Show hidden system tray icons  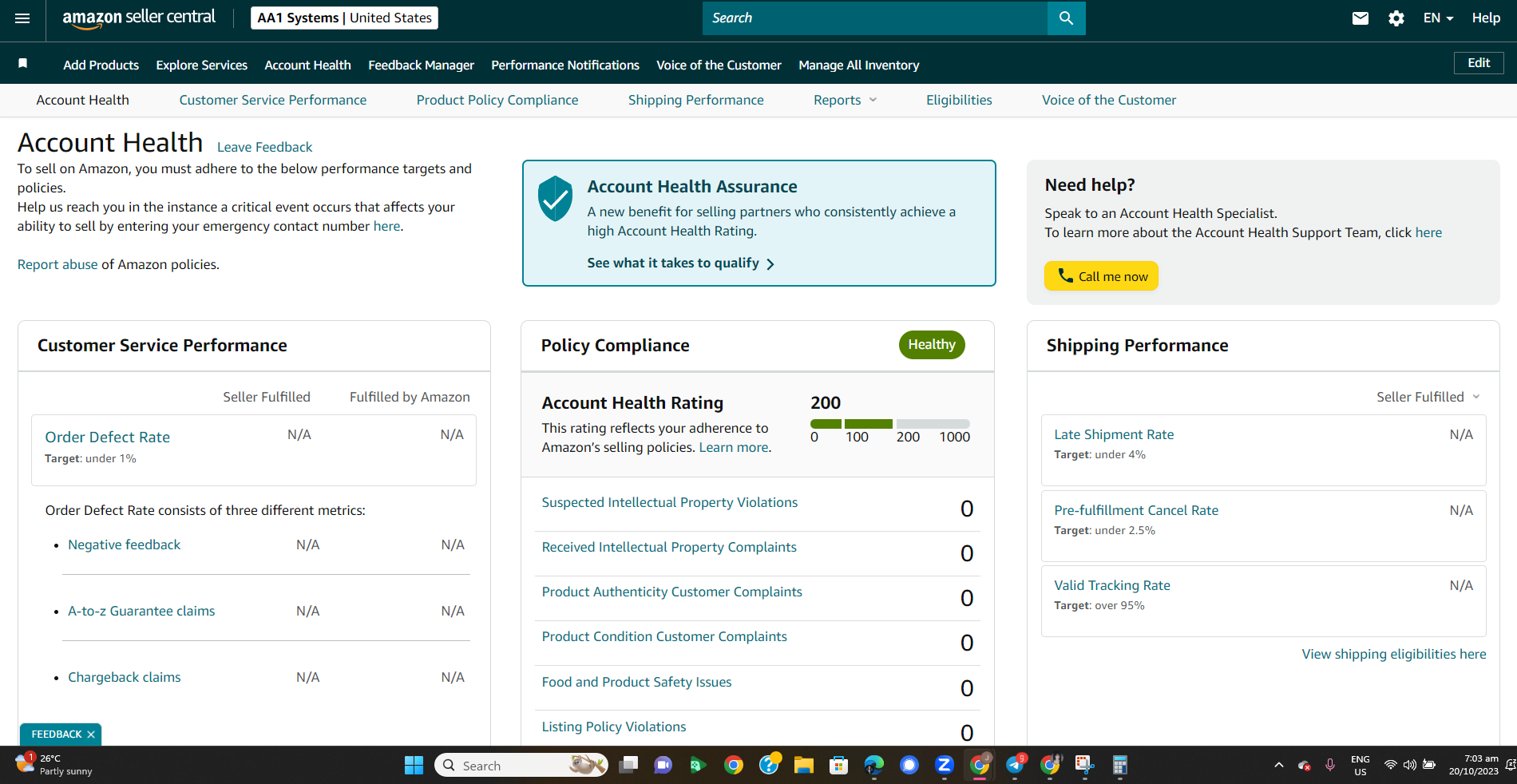click(1279, 765)
